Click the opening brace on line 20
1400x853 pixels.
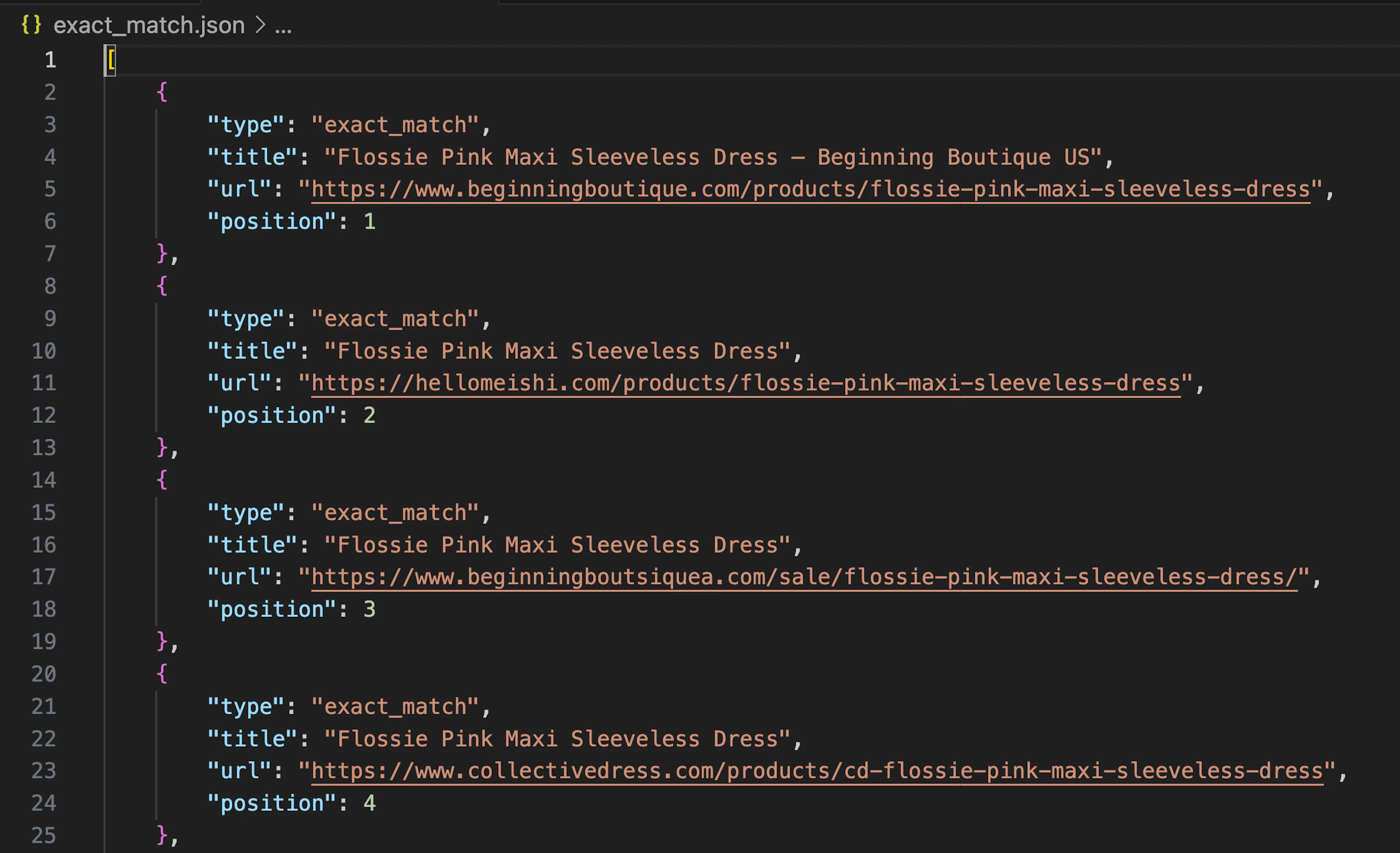tap(162, 674)
